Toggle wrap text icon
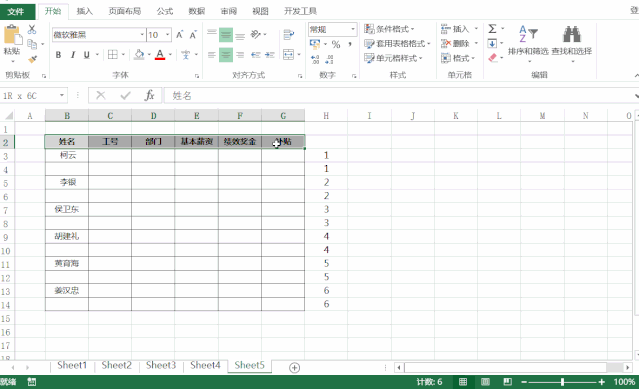The image size is (639, 389). click(x=289, y=35)
